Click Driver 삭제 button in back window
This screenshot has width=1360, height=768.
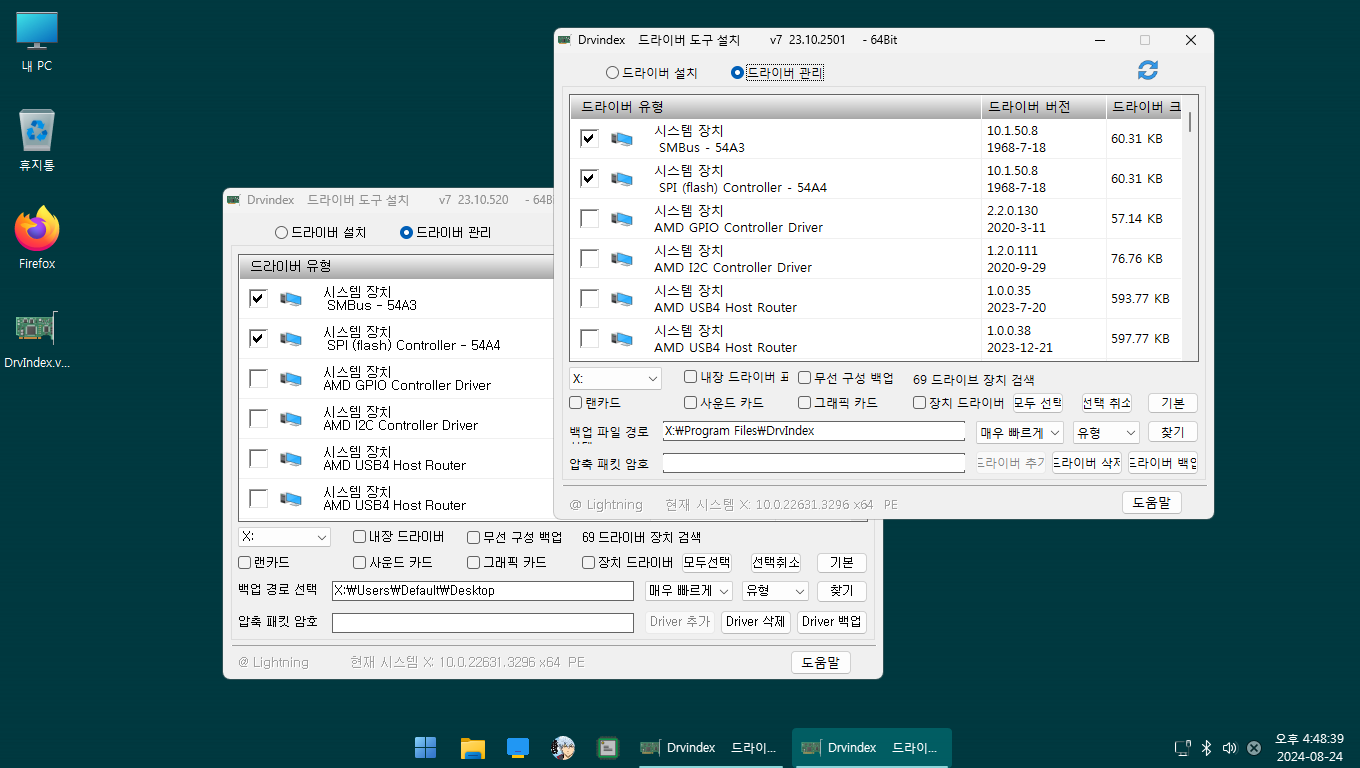(x=756, y=622)
